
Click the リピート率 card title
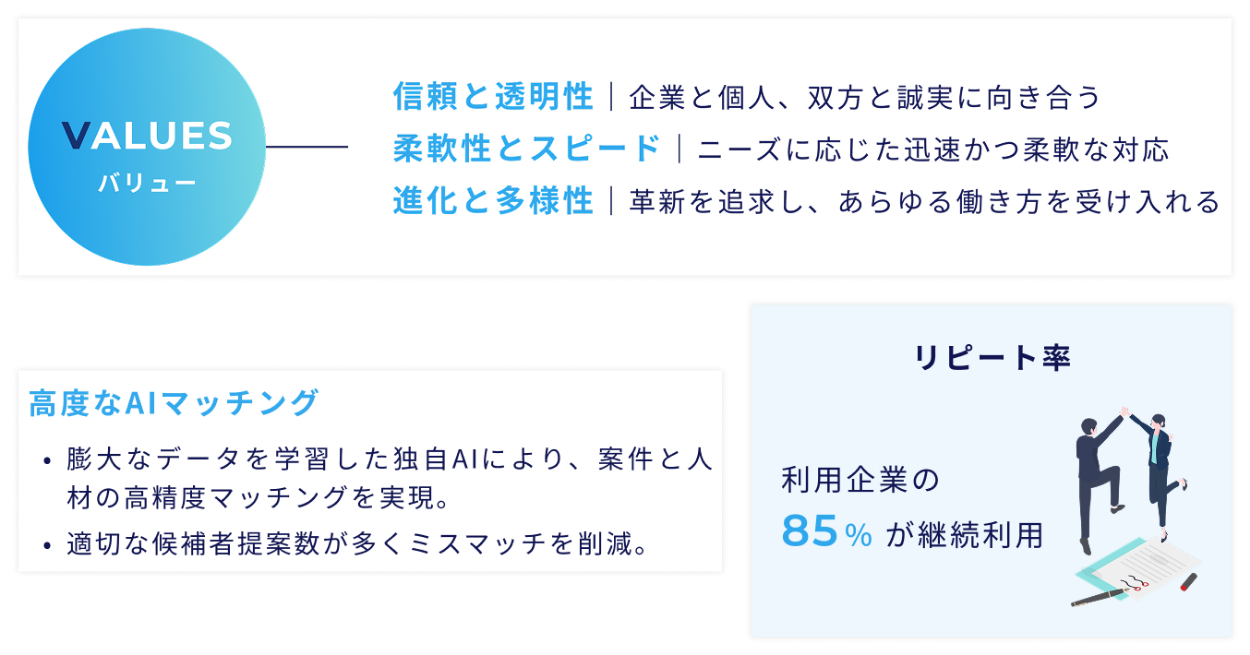point(992,359)
